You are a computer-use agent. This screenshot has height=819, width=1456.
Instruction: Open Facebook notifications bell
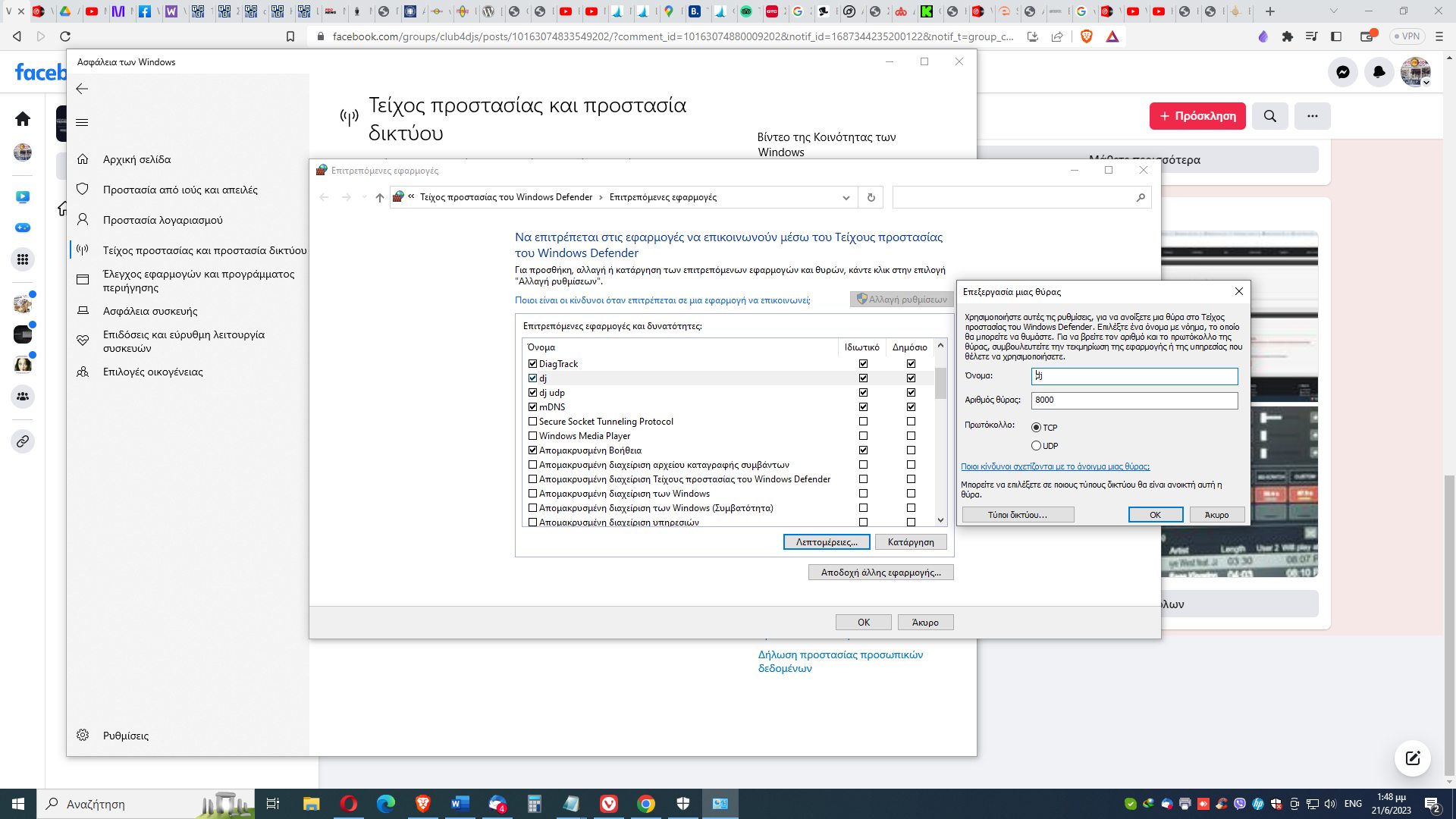pyautogui.click(x=1379, y=72)
